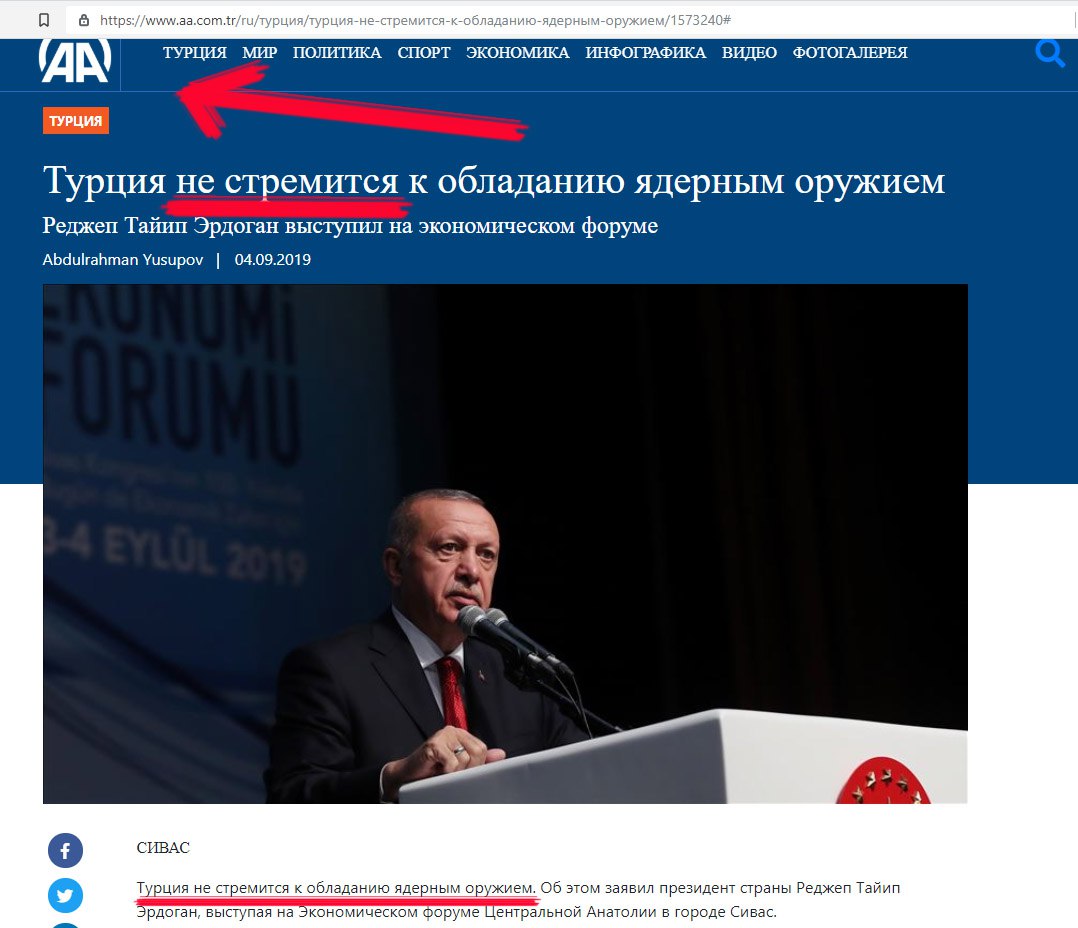Click the orange ТУРЦИЯ category tag
1078x928 pixels.
pyautogui.click(x=76, y=121)
